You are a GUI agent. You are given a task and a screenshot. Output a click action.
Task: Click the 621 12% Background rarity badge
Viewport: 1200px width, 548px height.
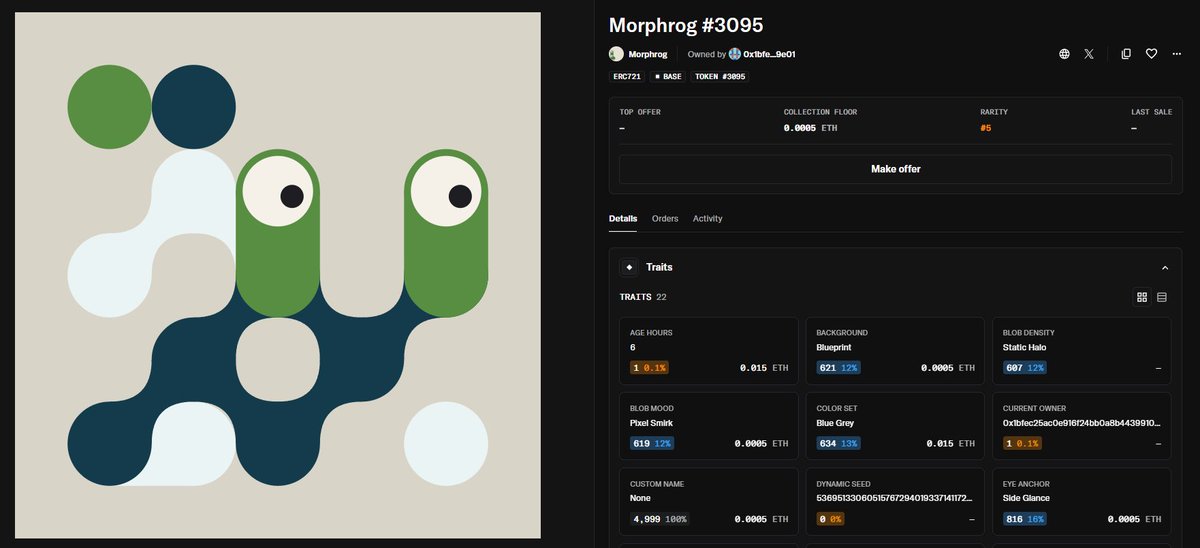click(x=838, y=368)
